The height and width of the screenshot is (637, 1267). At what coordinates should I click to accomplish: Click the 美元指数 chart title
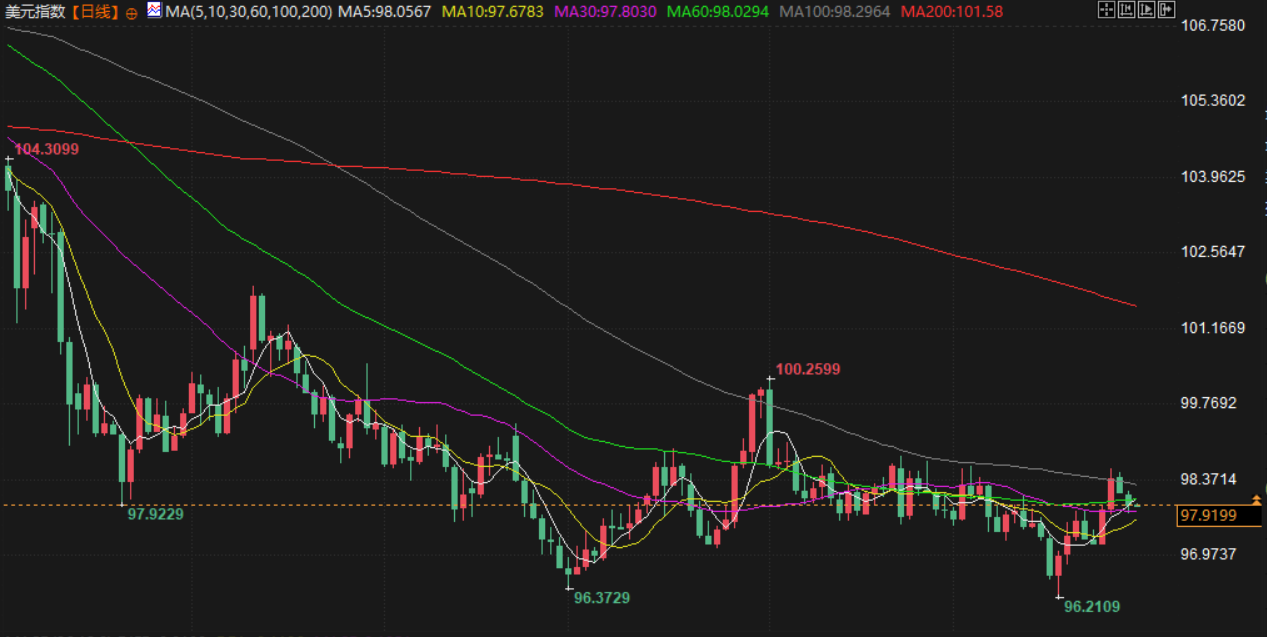click(x=36, y=12)
